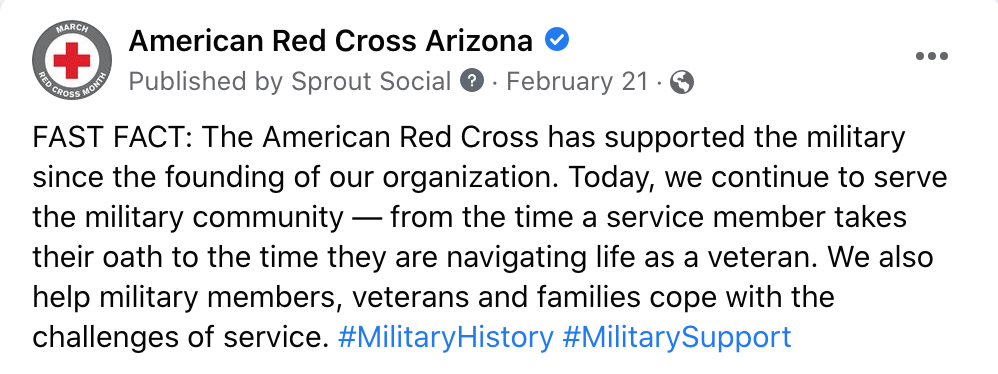998x374 pixels.
Task: Click 'challenges of service.' text
Action: pyautogui.click(x=180, y=336)
